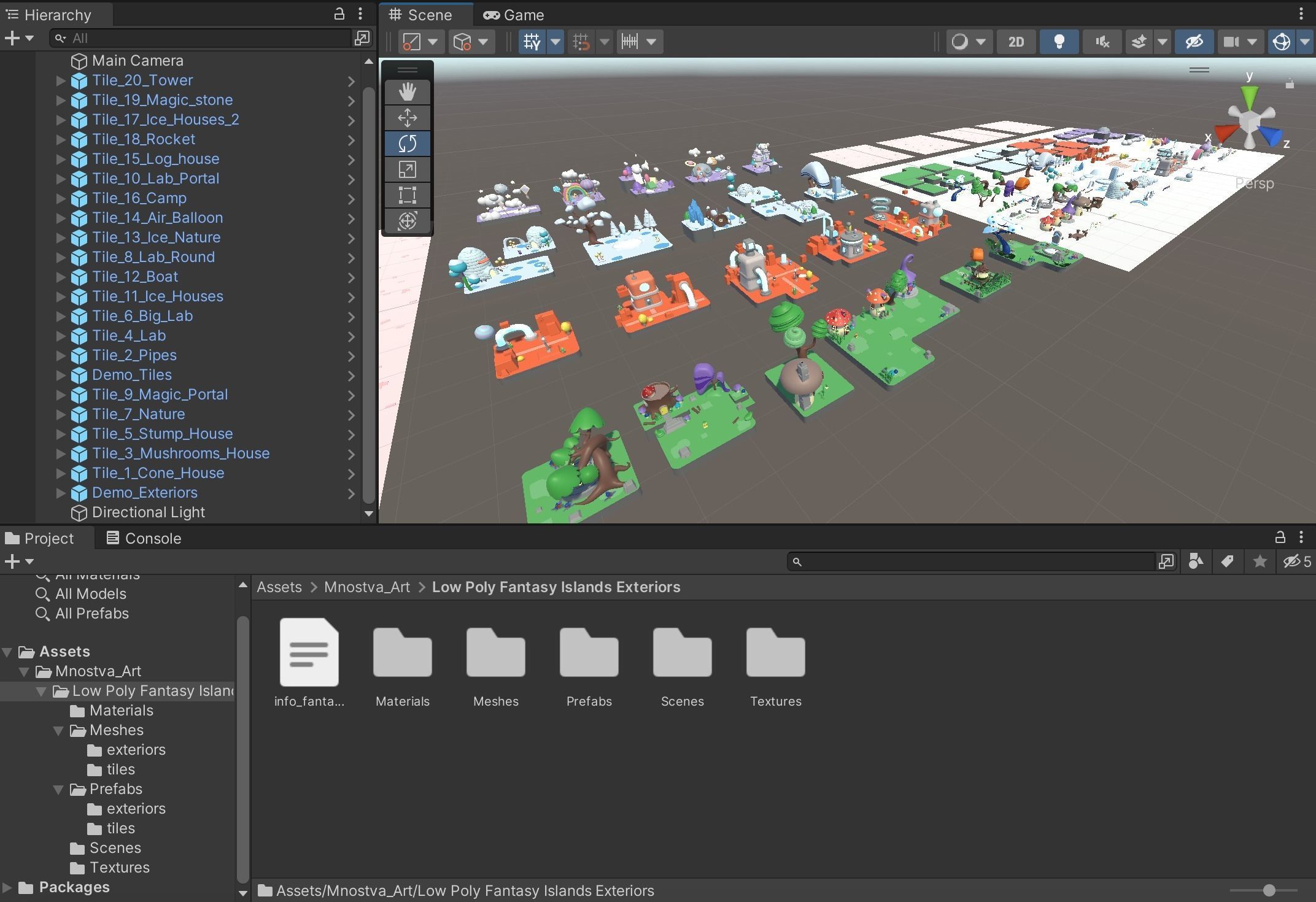Viewport: 1316px width, 902px height.
Task: Open the Gizmos dropdown arrow
Action: pos(1305,42)
